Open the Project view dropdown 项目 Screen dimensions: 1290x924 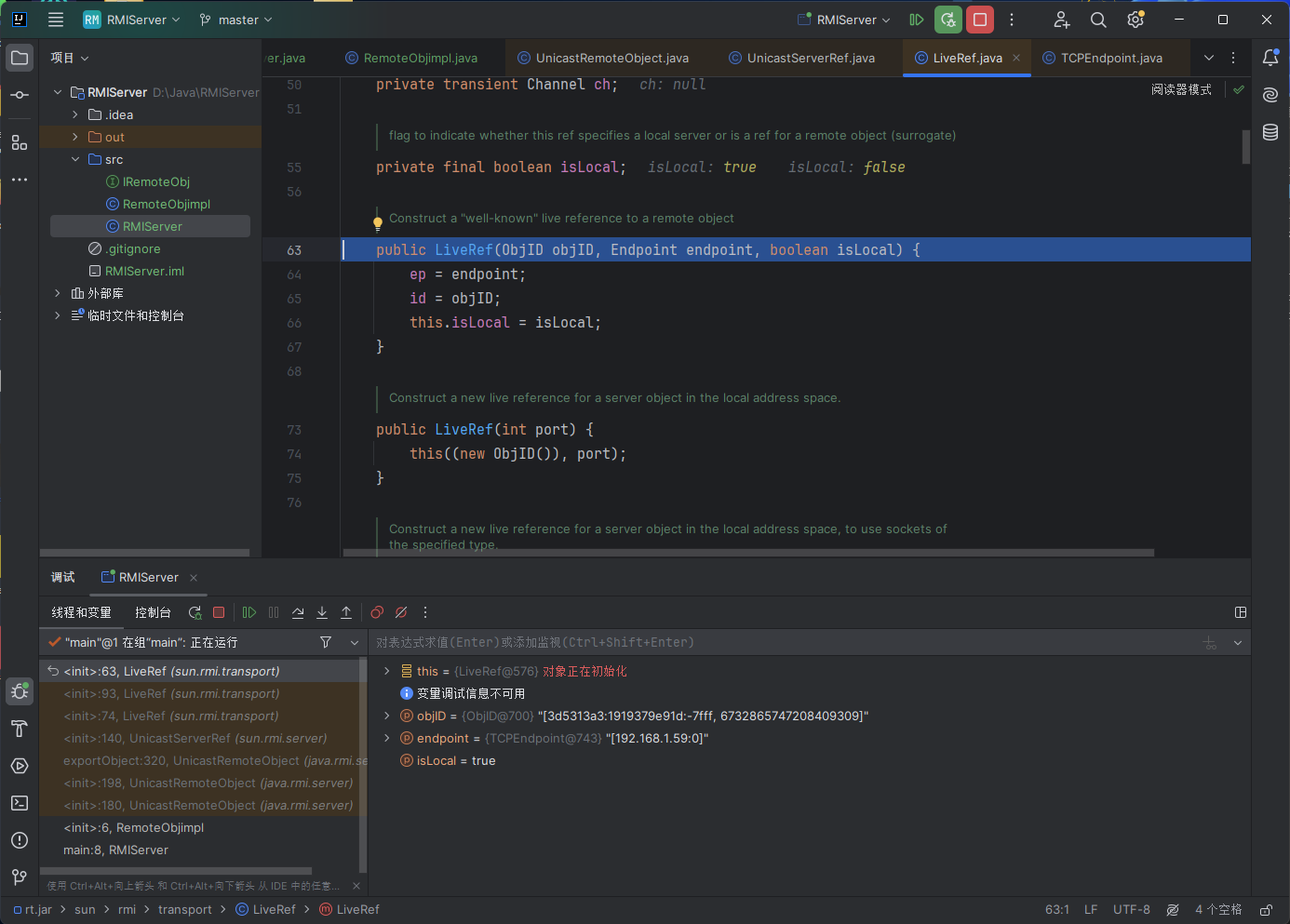coord(70,58)
